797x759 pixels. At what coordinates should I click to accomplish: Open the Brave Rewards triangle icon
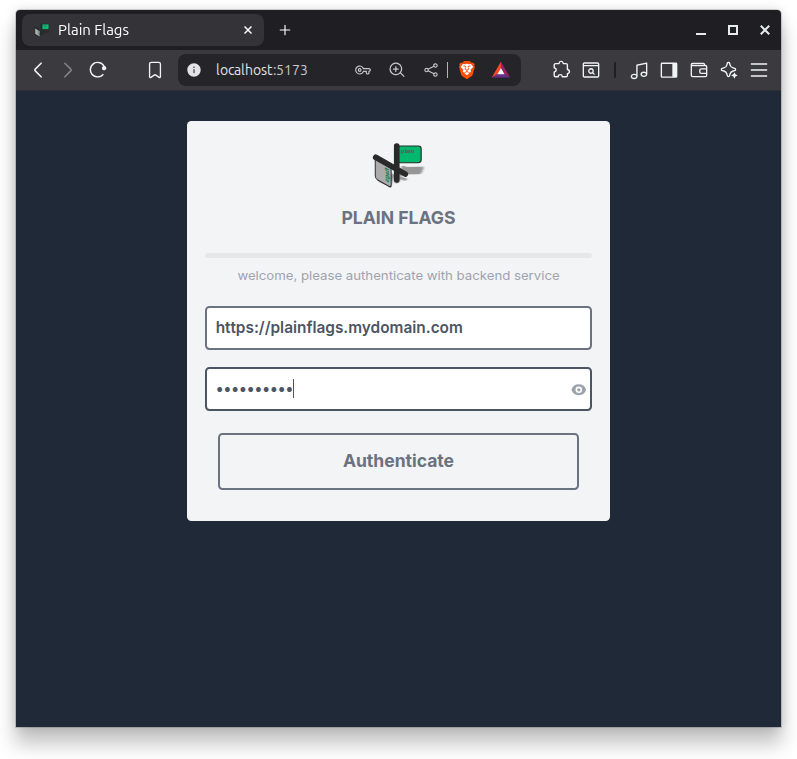click(501, 70)
